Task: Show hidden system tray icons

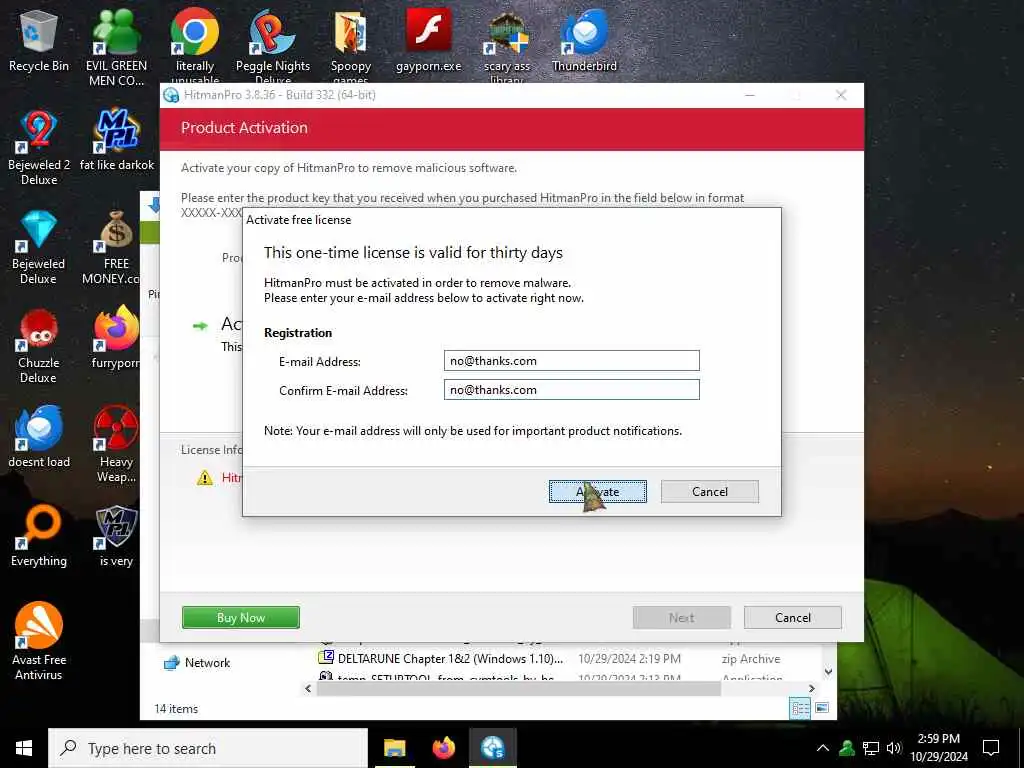Action: tap(823, 748)
